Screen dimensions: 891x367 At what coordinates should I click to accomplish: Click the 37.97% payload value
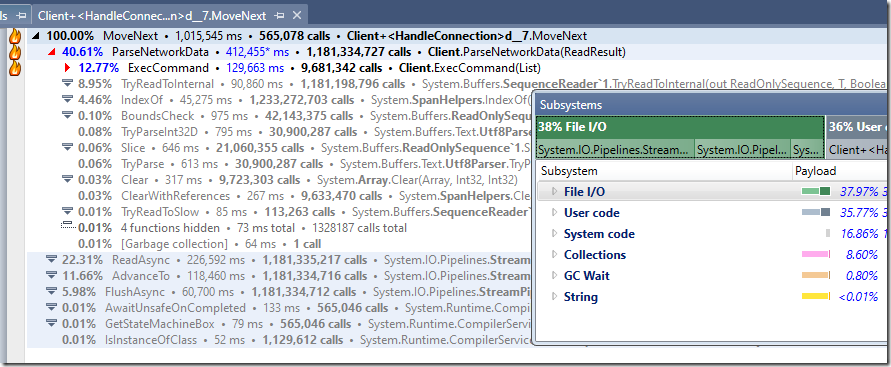click(x=859, y=192)
